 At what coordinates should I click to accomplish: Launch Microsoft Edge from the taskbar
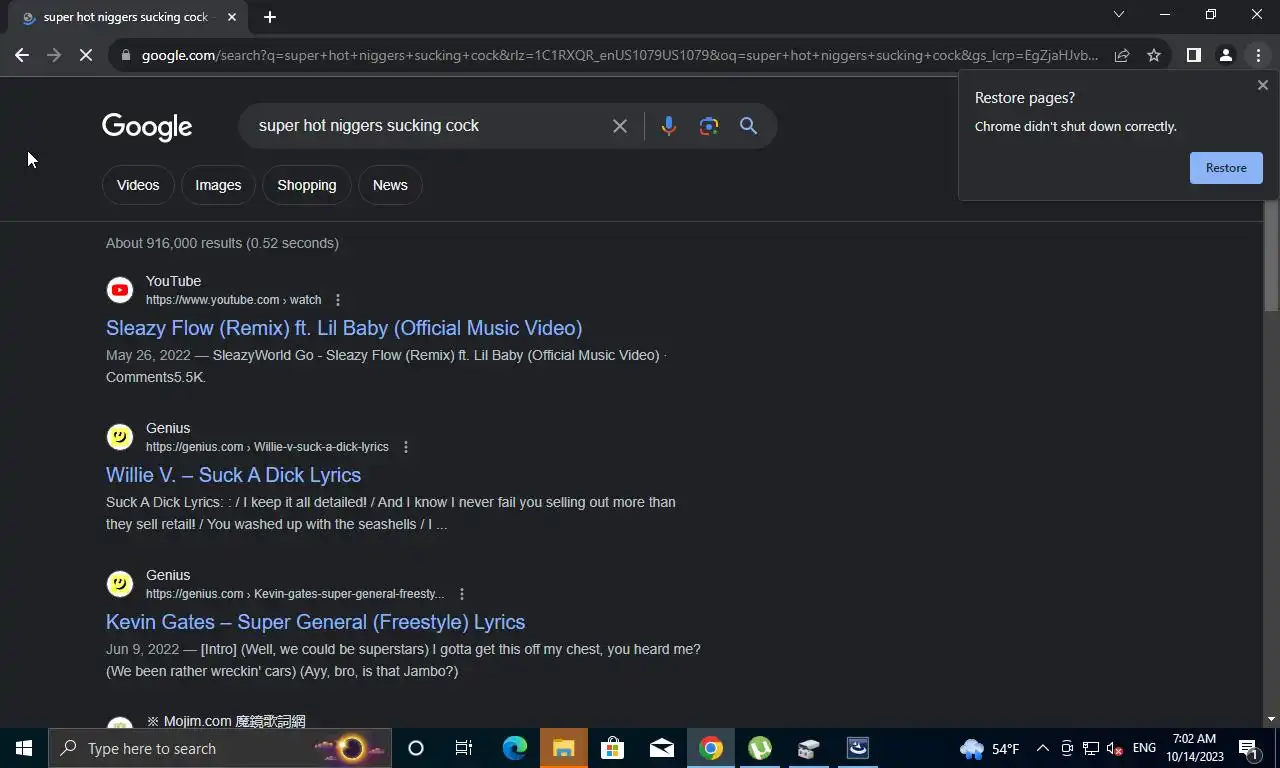pyautogui.click(x=514, y=748)
